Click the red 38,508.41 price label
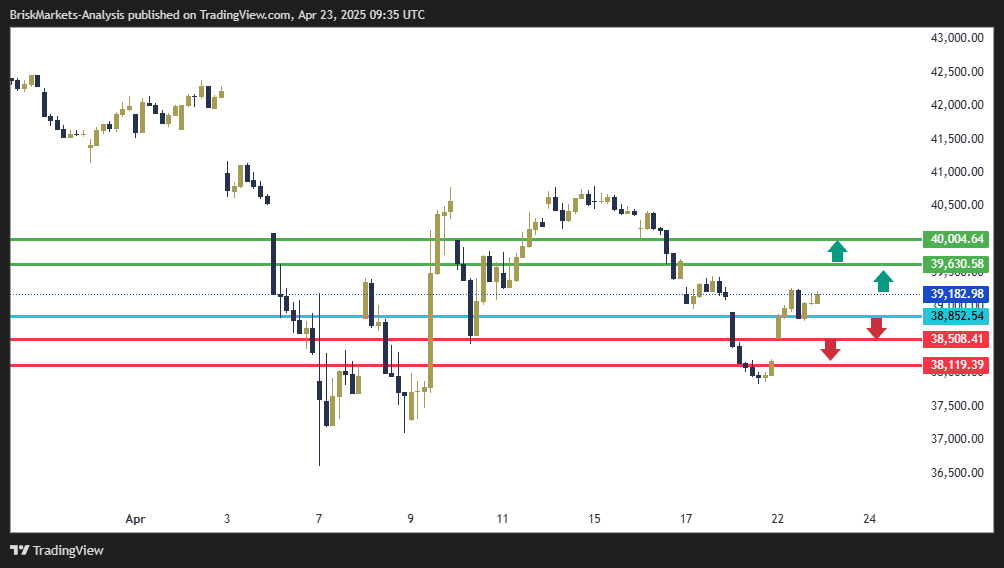Screen dimensions: 1004x568 [958, 340]
